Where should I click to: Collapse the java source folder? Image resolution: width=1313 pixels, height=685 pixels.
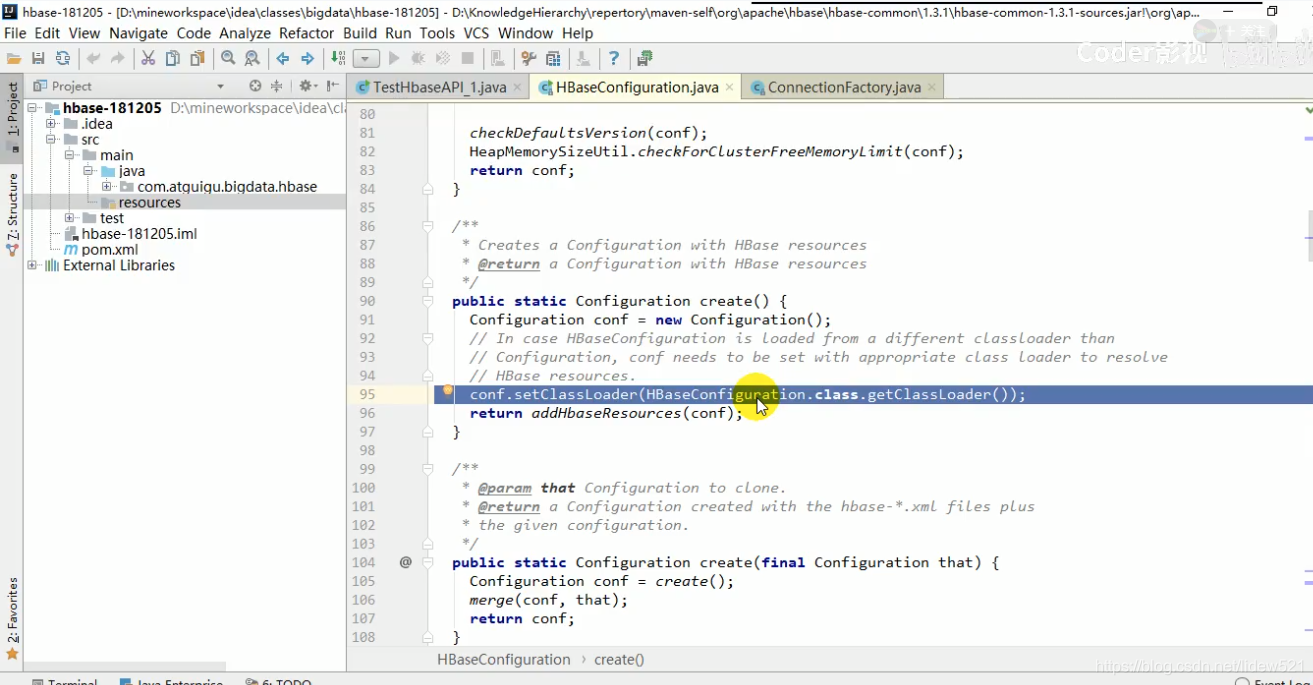(88, 171)
